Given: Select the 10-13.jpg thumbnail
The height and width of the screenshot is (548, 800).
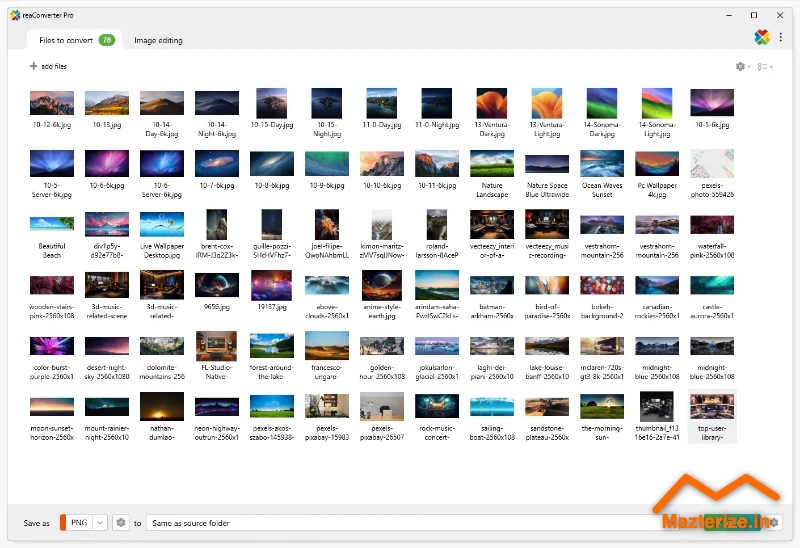Looking at the screenshot, I should click(x=107, y=104).
